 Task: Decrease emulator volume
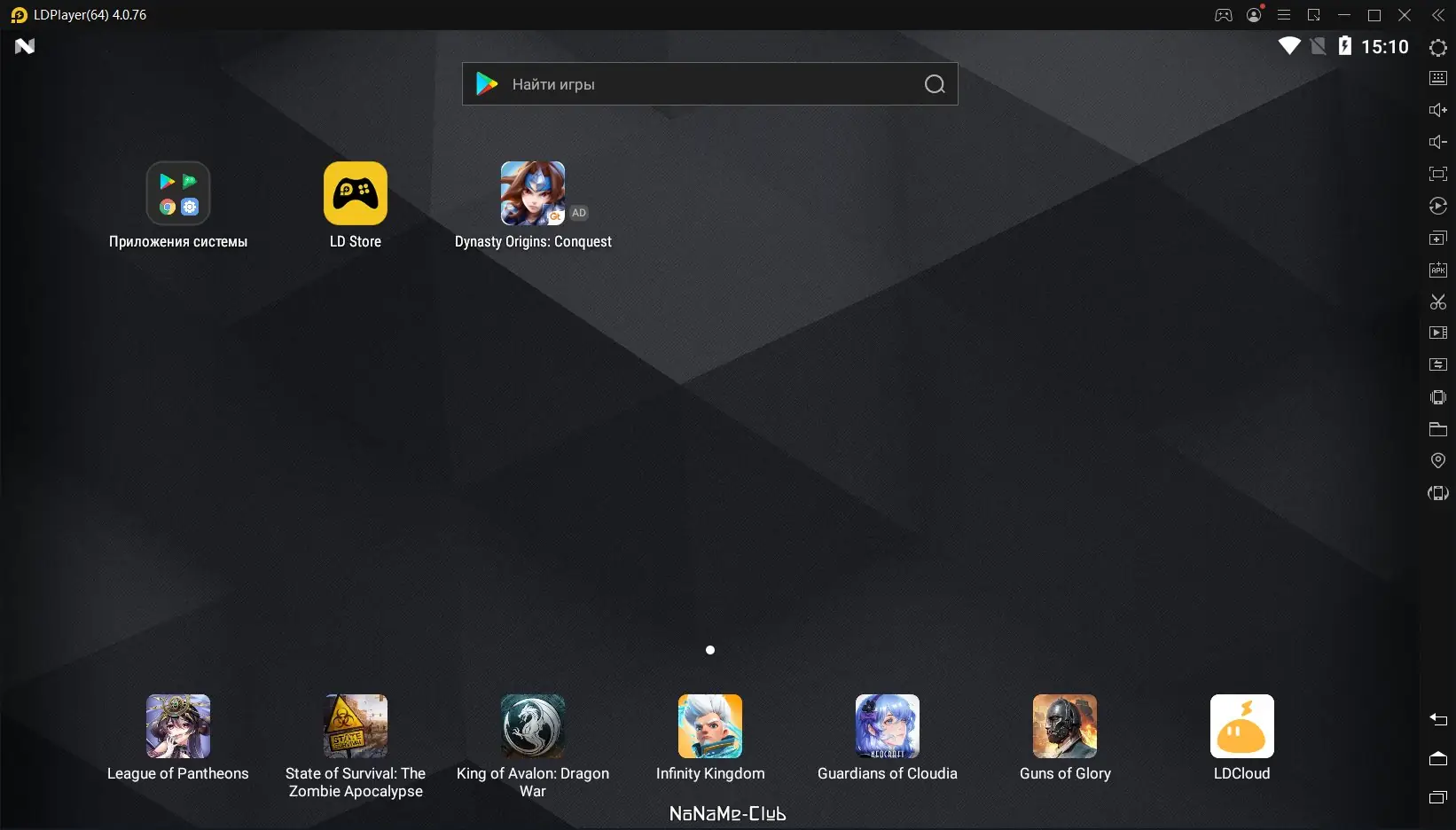[1438, 142]
